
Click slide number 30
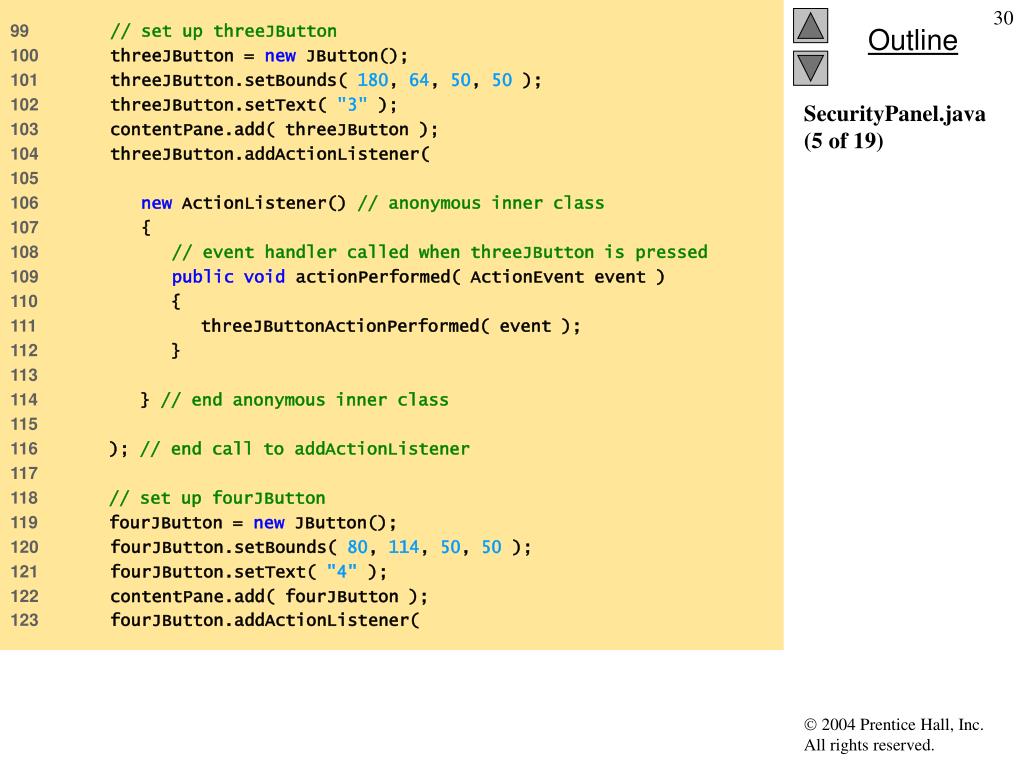pyautogui.click(x=1003, y=18)
